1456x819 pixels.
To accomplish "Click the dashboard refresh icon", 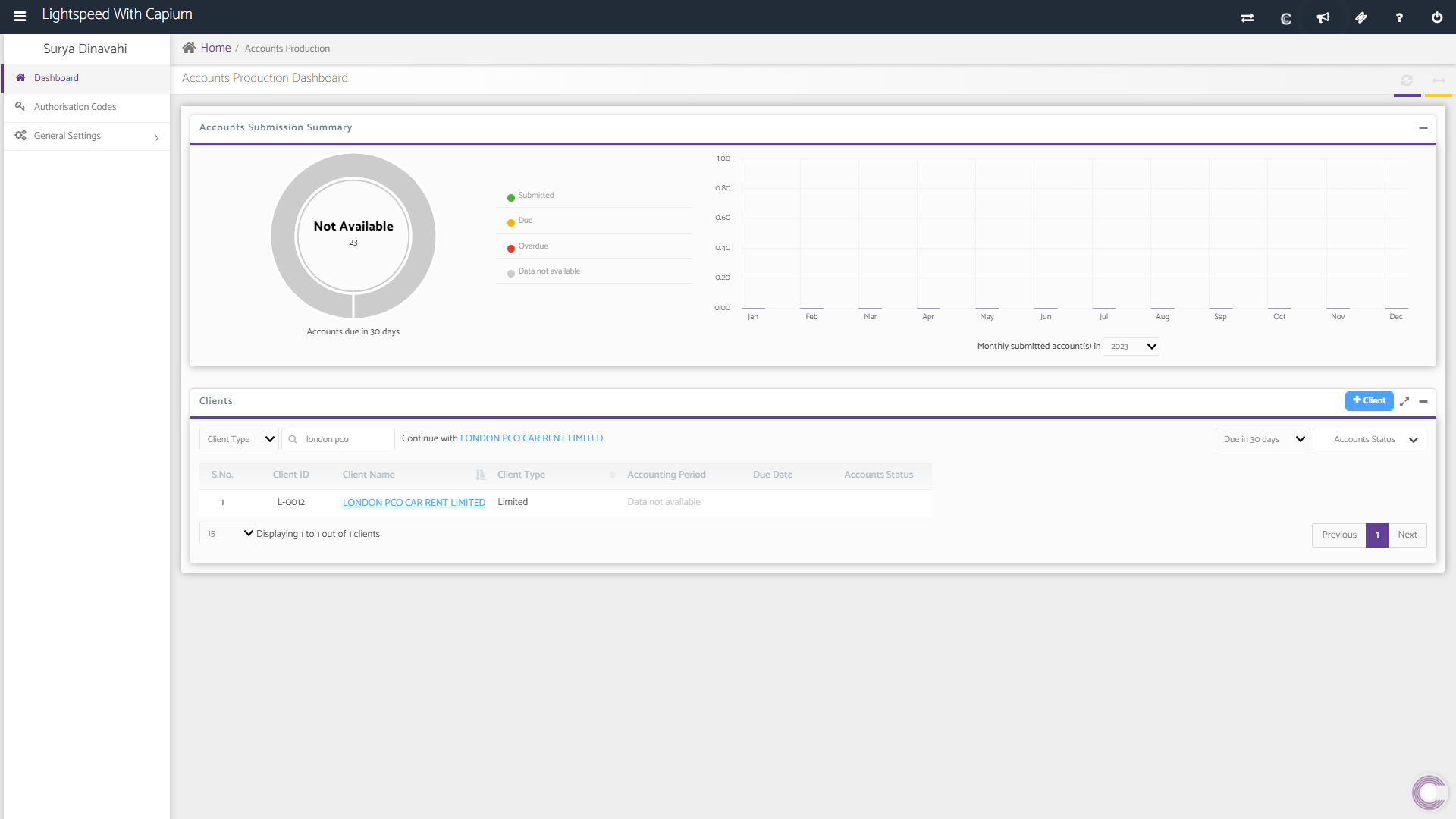I will [1407, 80].
